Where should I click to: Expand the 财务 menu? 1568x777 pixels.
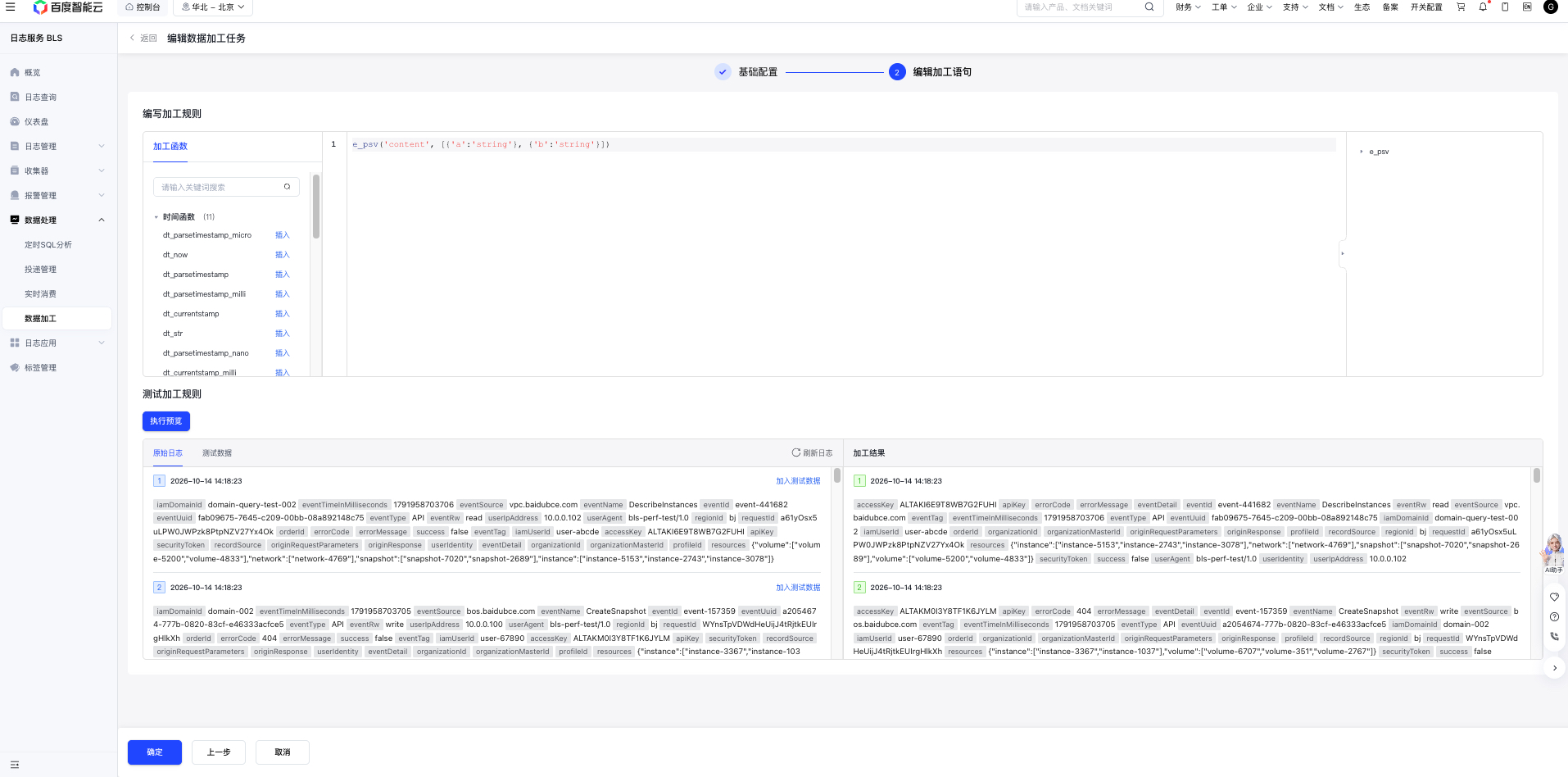click(x=1188, y=7)
